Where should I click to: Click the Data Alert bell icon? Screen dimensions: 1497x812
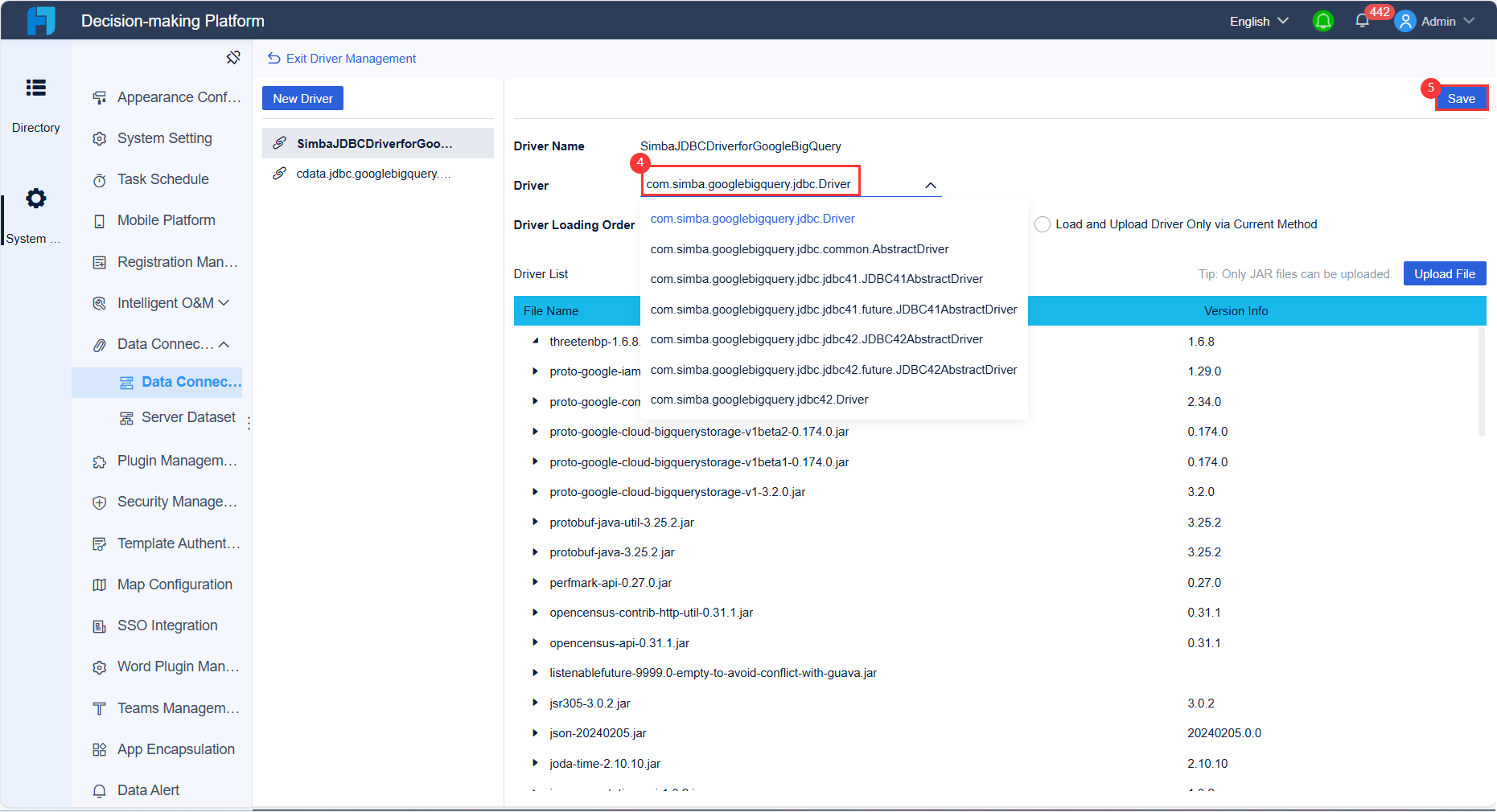[x=99, y=790]
